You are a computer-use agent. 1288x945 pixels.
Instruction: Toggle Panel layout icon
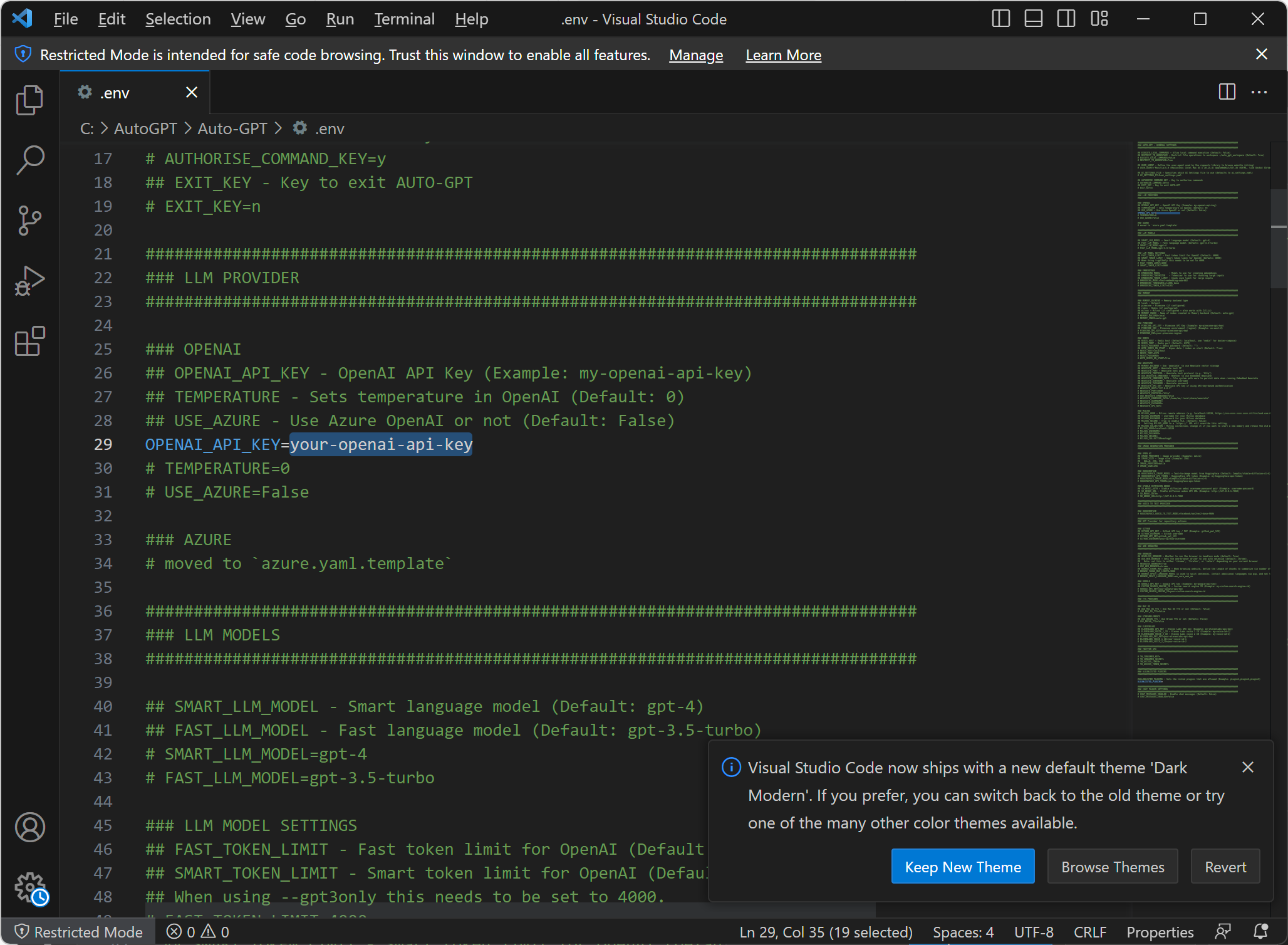[1034, 19]
